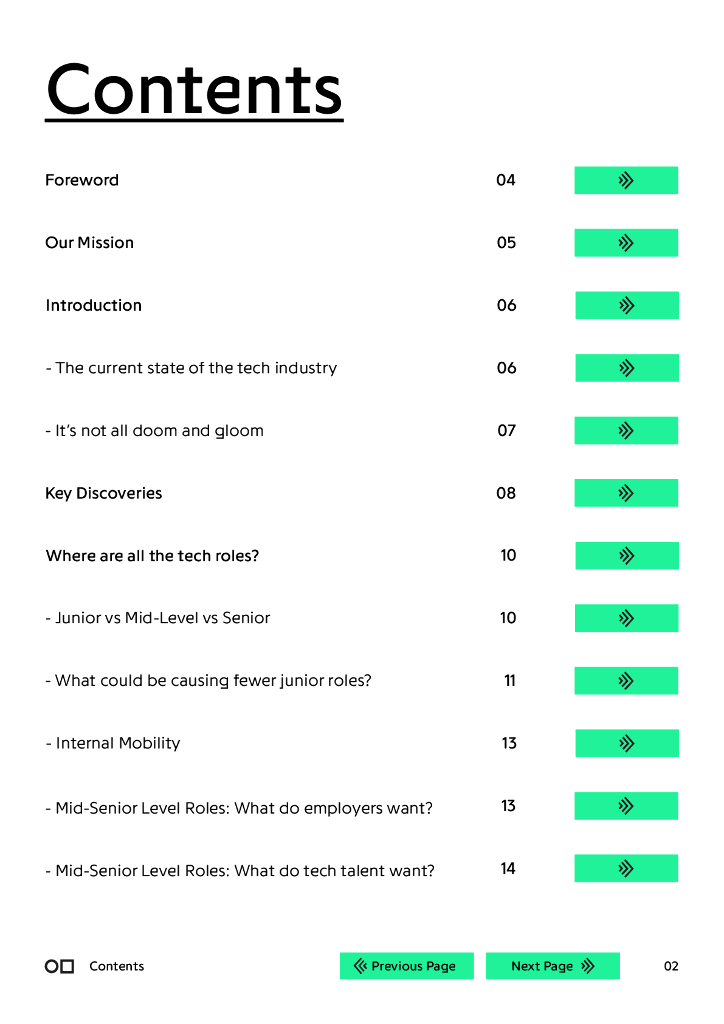This screenshot has height=1024, width=724.
Task: Select 'What do employers want?' entry text
Action: pos(239,808)
